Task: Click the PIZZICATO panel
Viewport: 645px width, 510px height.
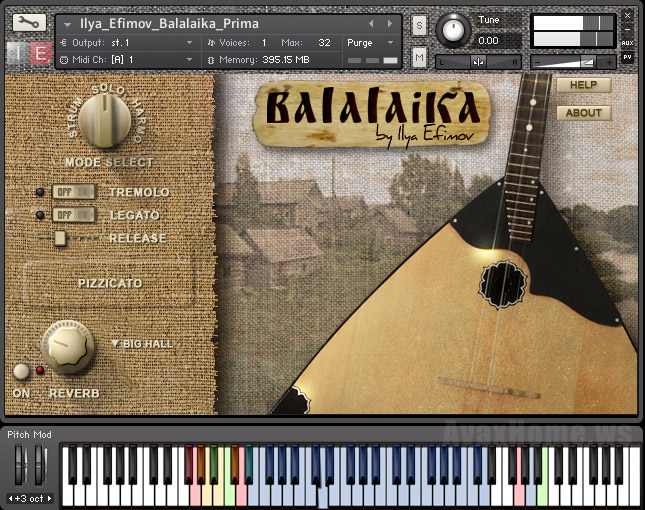Action: tap(109, 283)
